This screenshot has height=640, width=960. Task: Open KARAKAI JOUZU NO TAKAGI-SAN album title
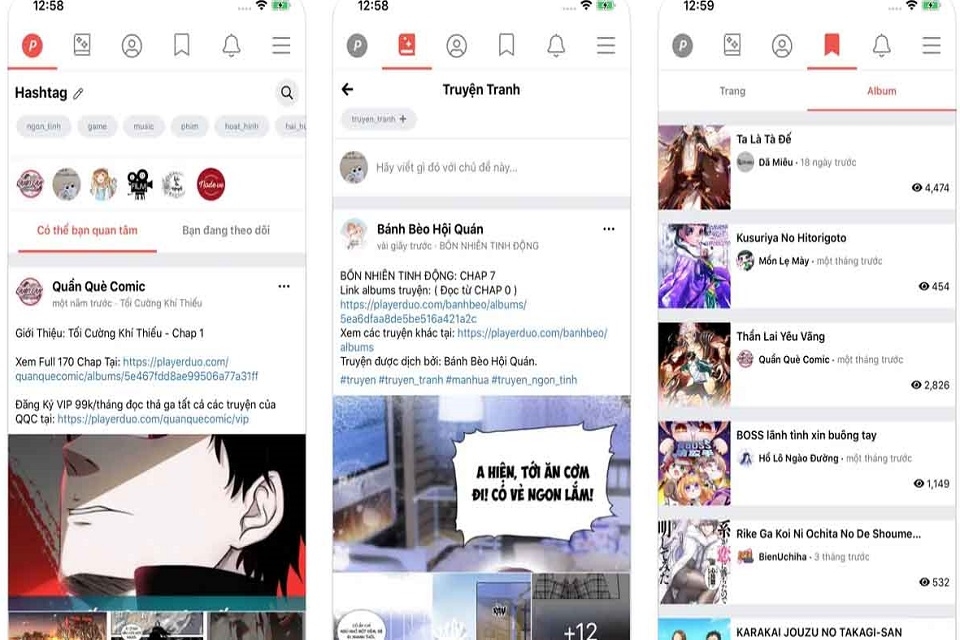tap(819, 632)
